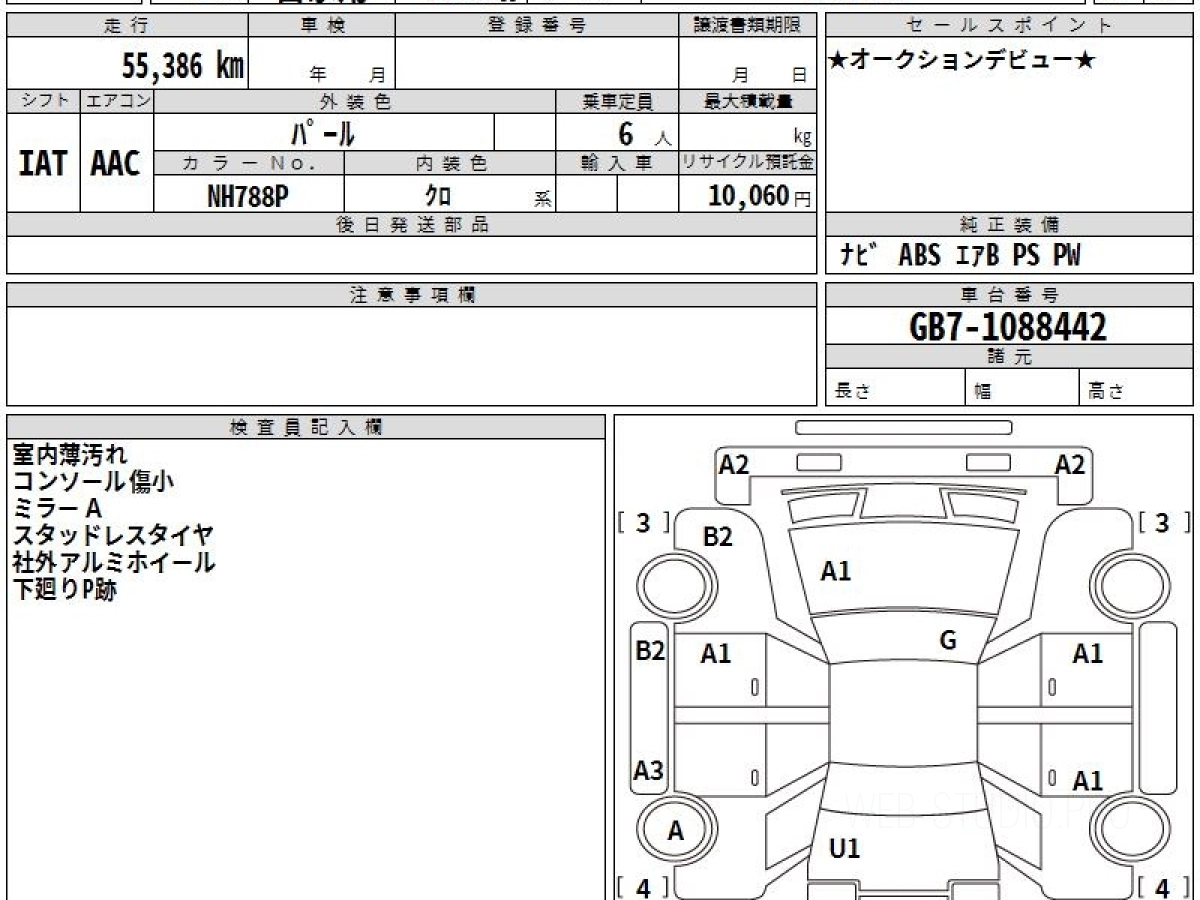This screenshot has width=1200, height=900.
Task: Click the カラーNo. label
Action: [249, 163]
